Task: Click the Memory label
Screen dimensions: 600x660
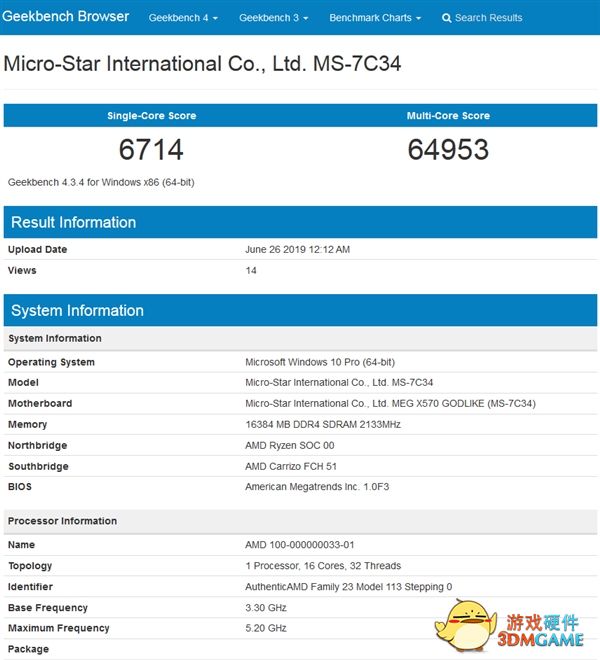Action: tap(27, 424)
